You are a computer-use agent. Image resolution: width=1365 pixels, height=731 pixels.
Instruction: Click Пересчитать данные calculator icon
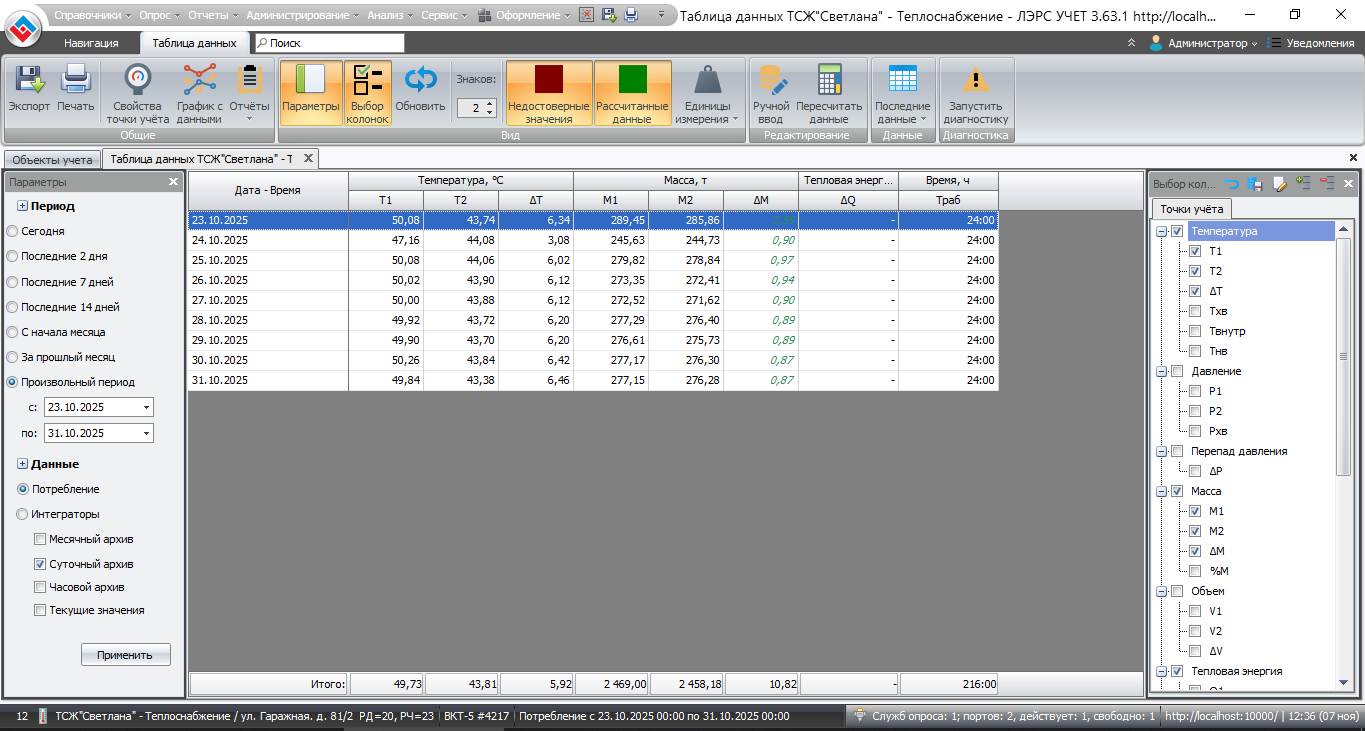click(x=829, y=80)
